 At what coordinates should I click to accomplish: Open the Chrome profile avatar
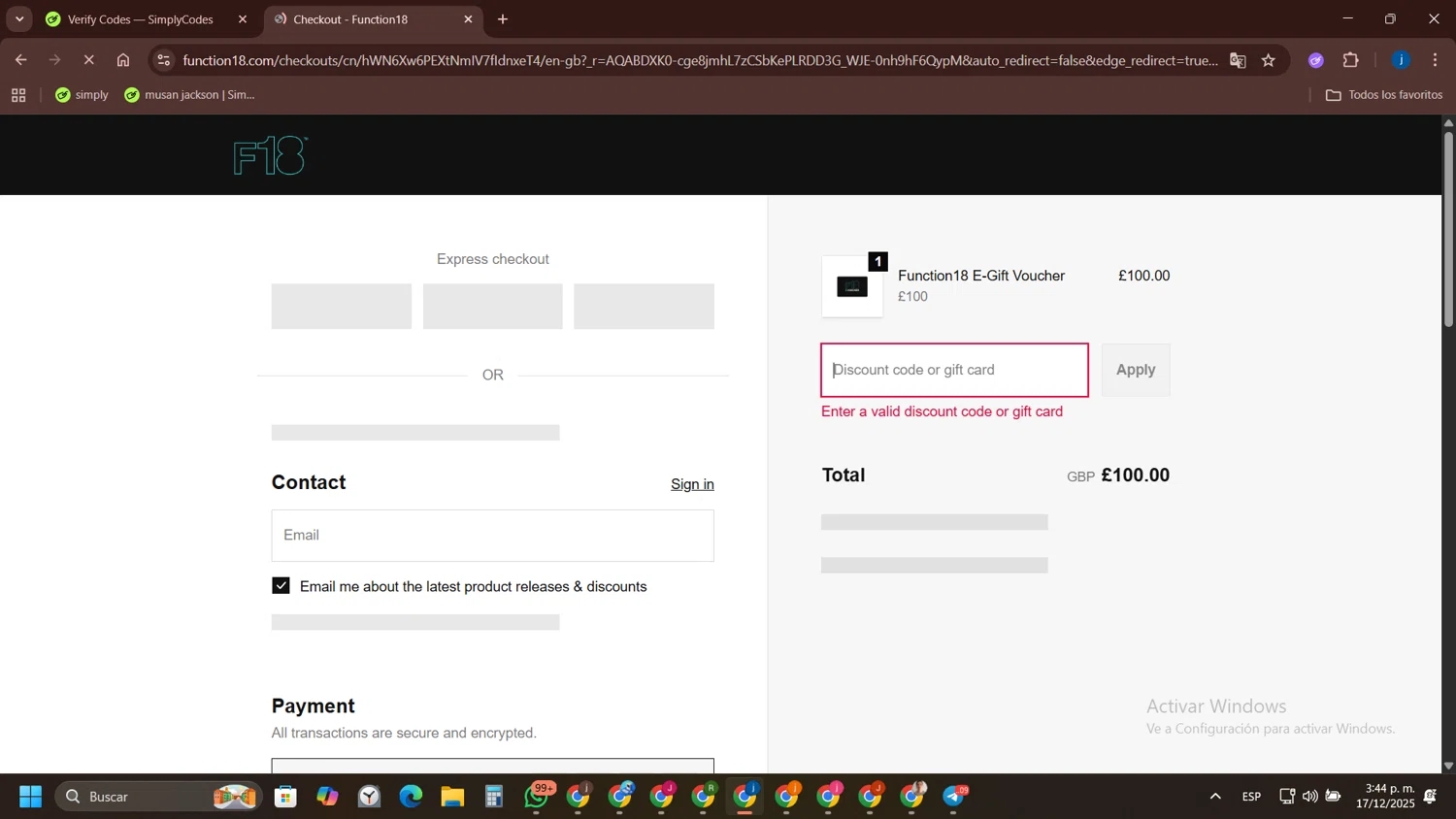tap(1401, 60)
